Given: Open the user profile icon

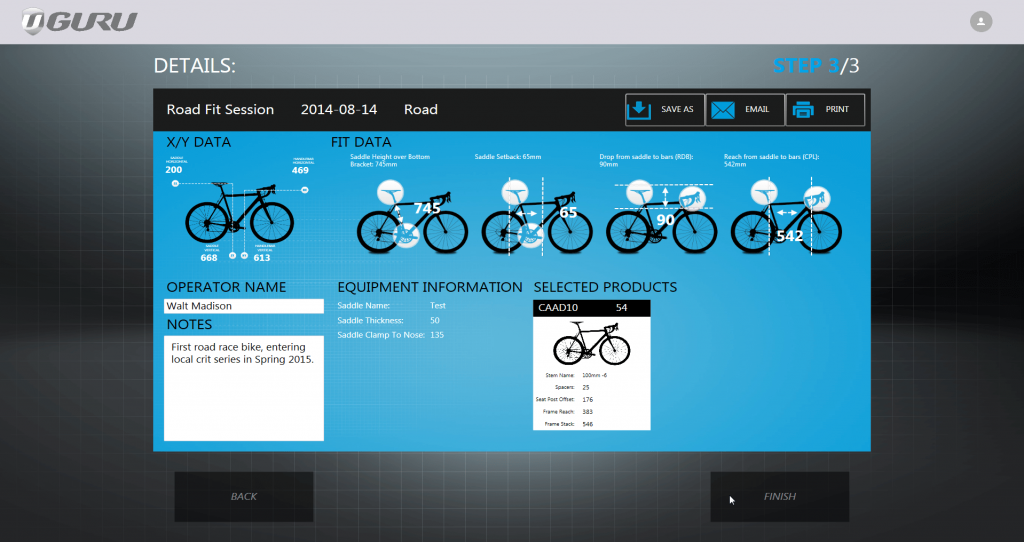Looking at the screenshot, I should (x=981, y=21).
